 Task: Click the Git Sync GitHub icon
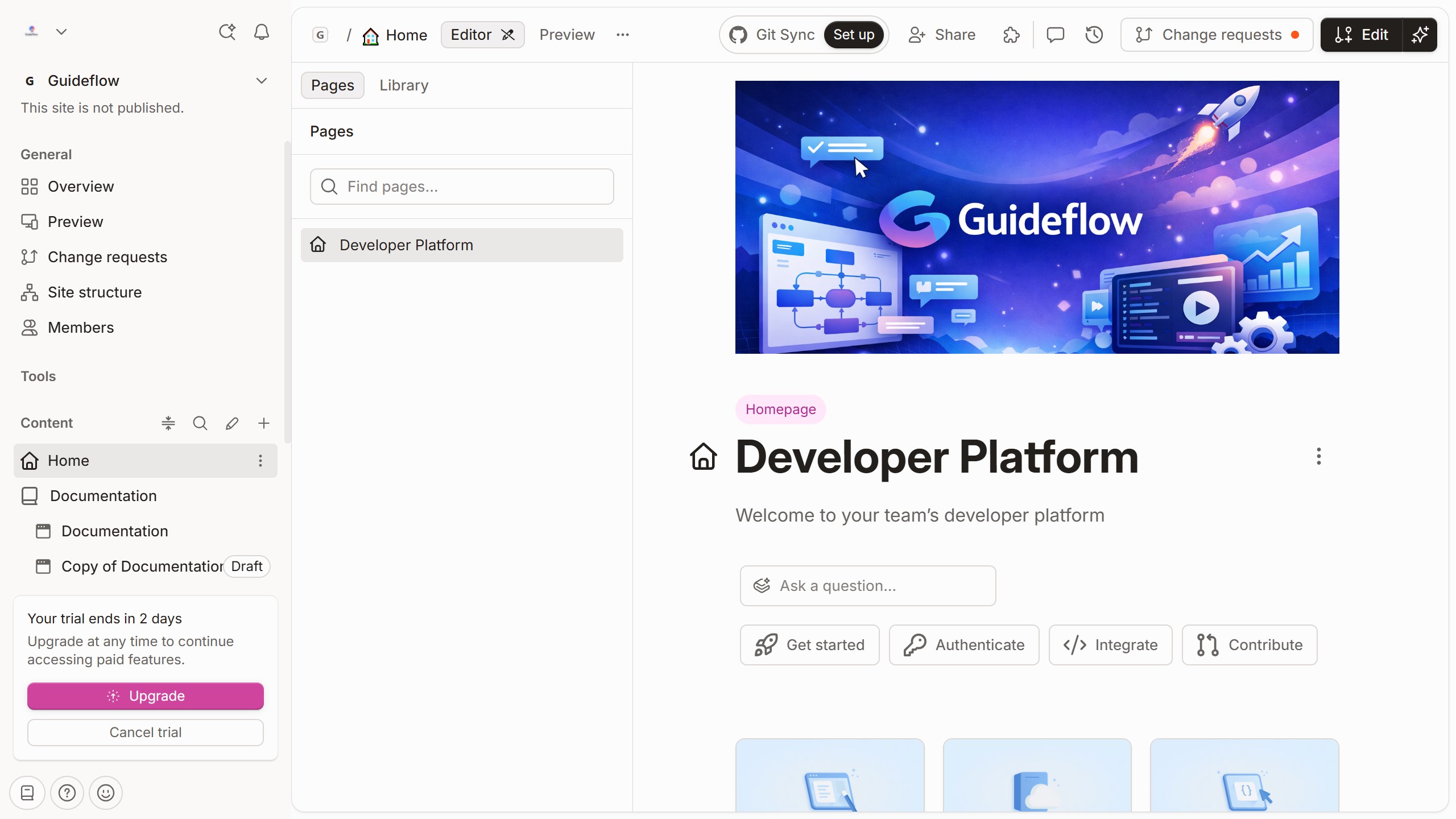pyautogui.click(x=738, y=35)
